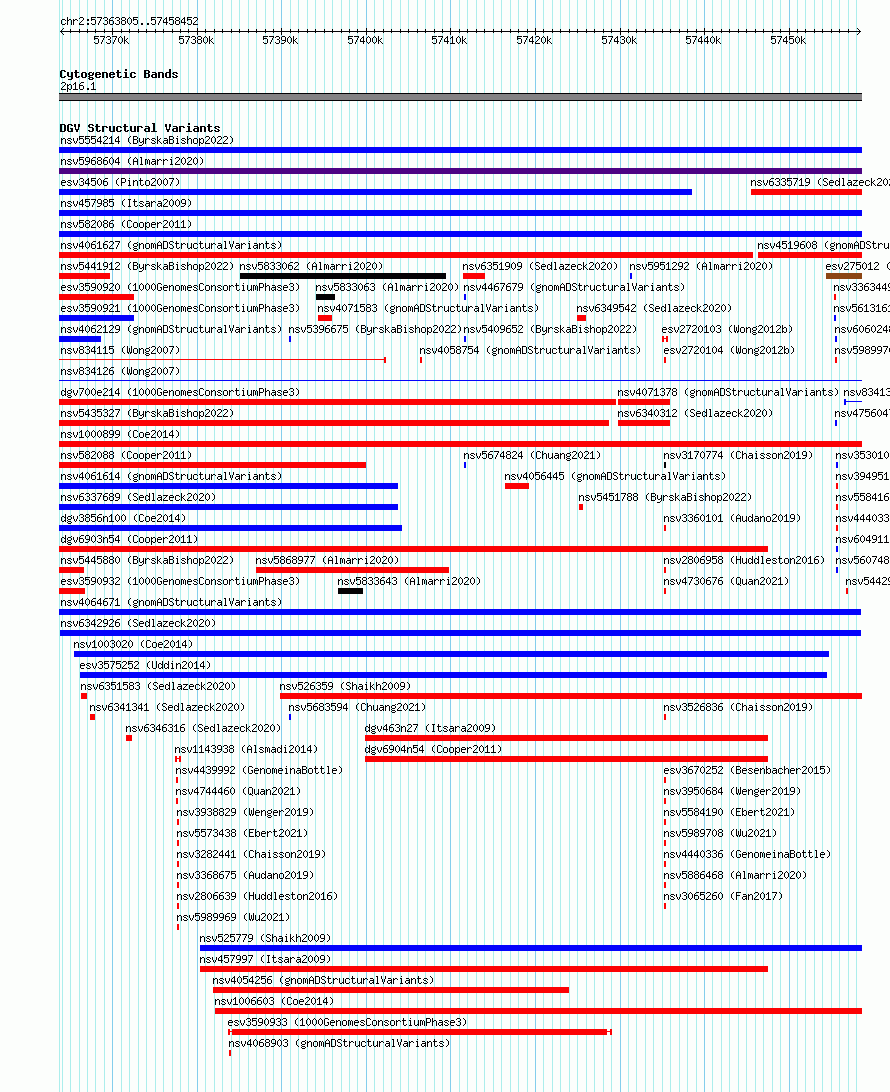
Task: Open nsv4068903 gnomAD variant
Action: click(x=339, y=1043)
